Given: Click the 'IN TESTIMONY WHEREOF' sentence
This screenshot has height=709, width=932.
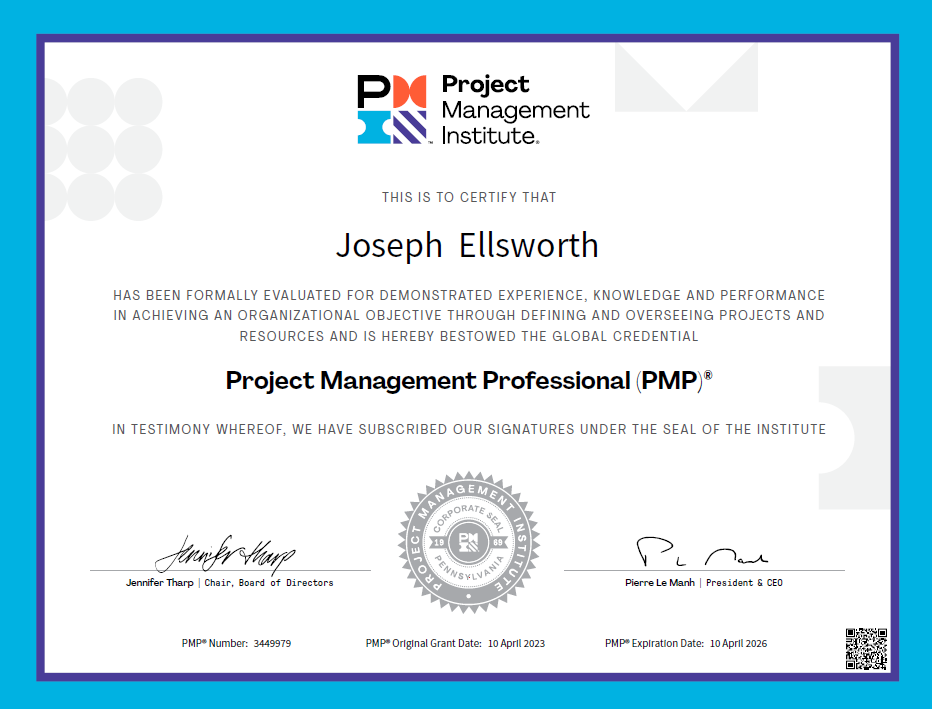Looking at the screenshot, I should point(469,430).
